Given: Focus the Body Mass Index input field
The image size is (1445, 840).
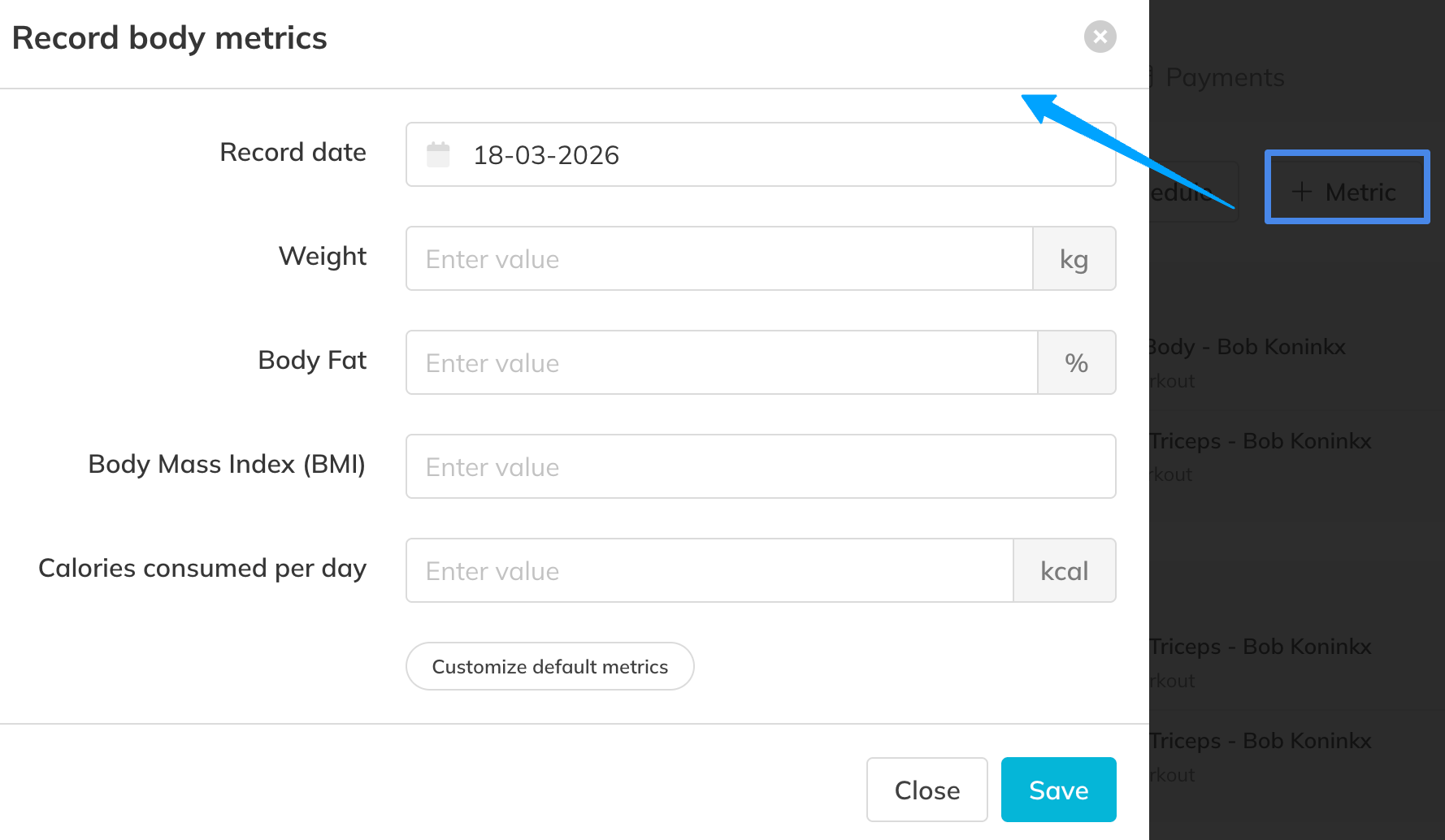Looking at the screenshot, I should click(x=760, y=466).
